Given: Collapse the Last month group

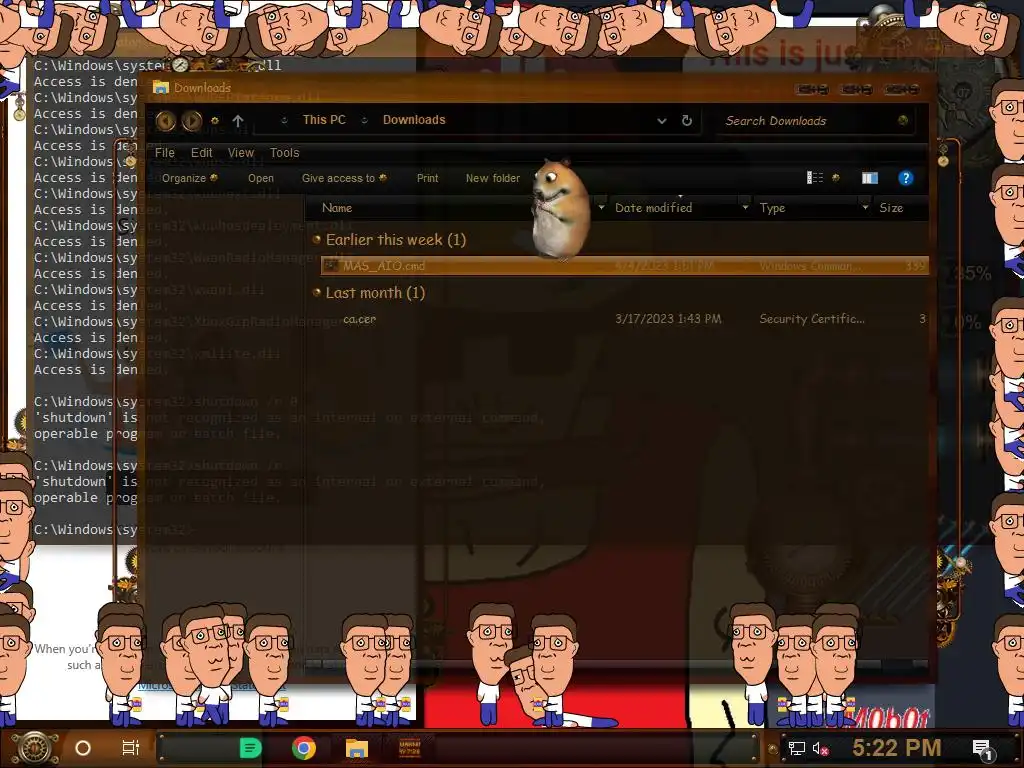Looking at the screenshot, I should tap(317, 293).
